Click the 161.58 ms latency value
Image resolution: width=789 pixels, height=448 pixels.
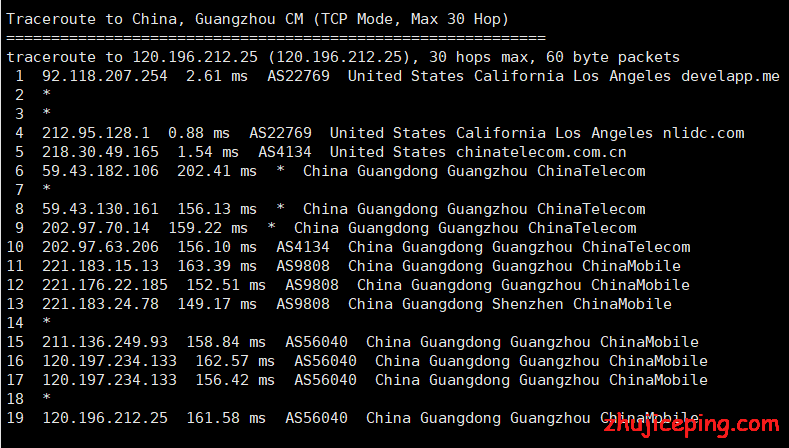(x=226, y=418)
